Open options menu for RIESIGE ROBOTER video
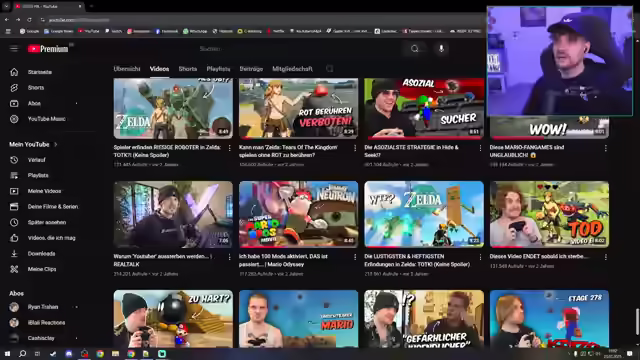The height and width of the screenshot is (360, 640). point(229,148)
